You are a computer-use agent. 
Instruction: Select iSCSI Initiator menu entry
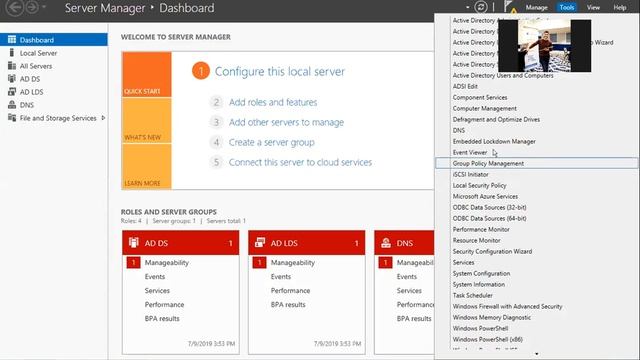470,174
